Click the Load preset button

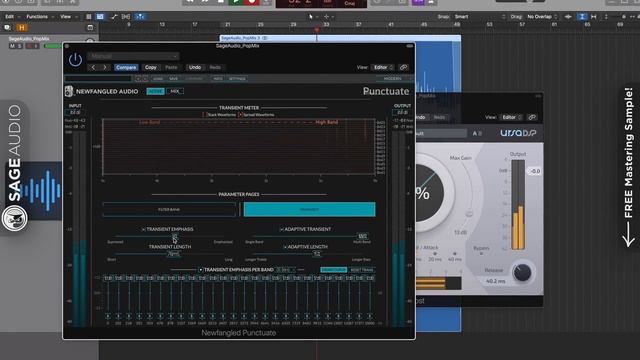(x=158, y=78)
